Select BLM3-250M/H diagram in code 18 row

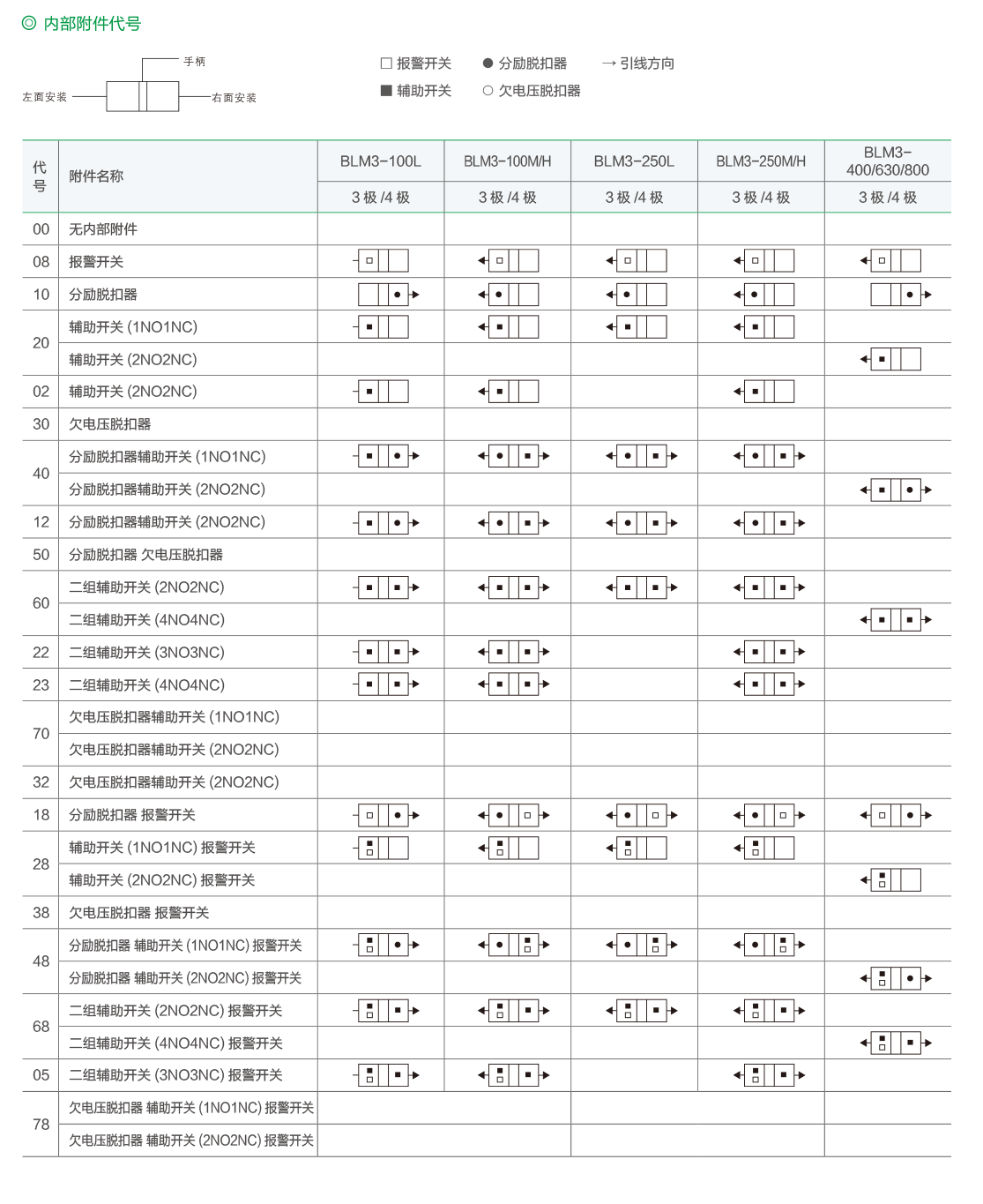click(766, 815)
